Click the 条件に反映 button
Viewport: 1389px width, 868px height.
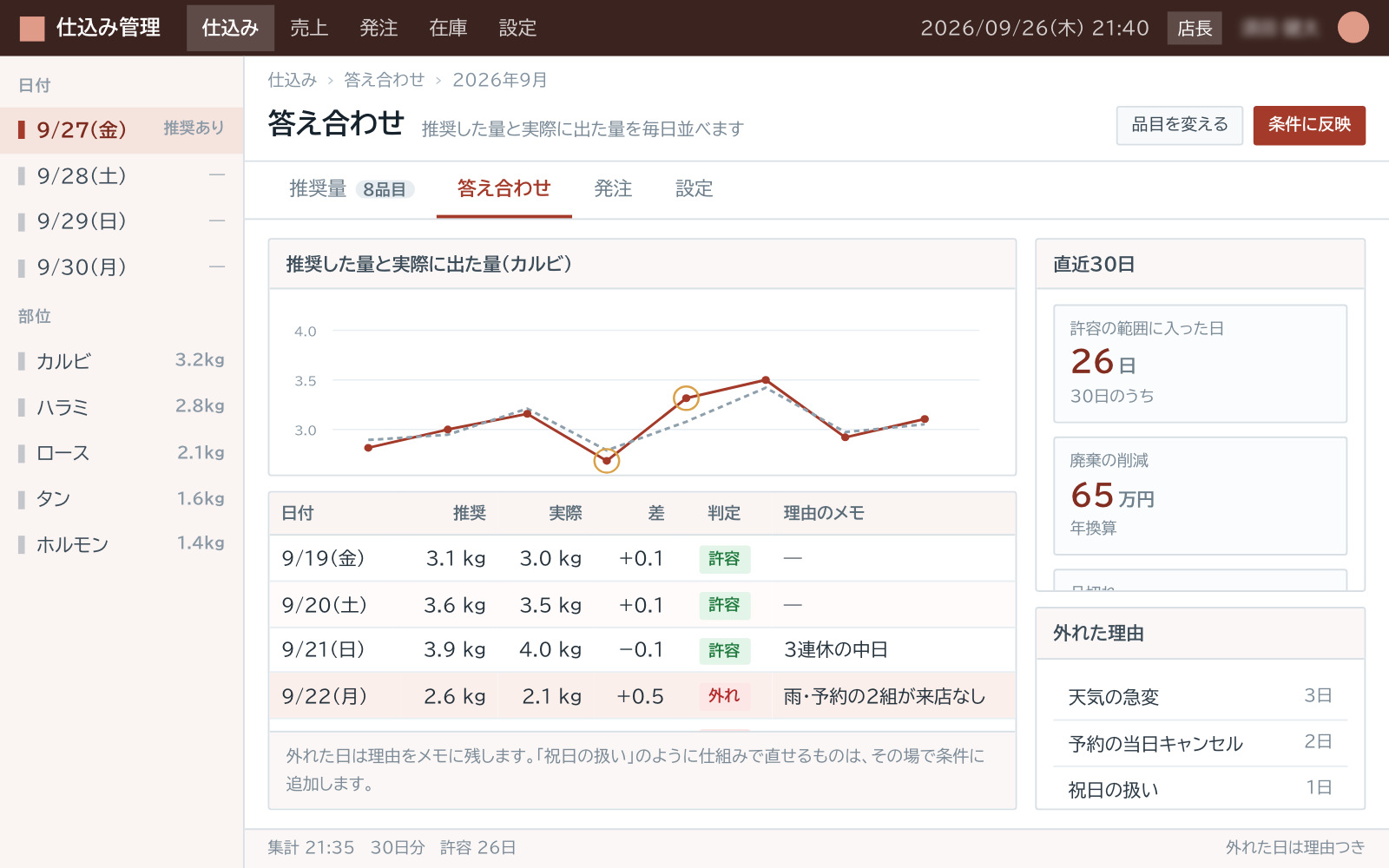coord(1309,125)
